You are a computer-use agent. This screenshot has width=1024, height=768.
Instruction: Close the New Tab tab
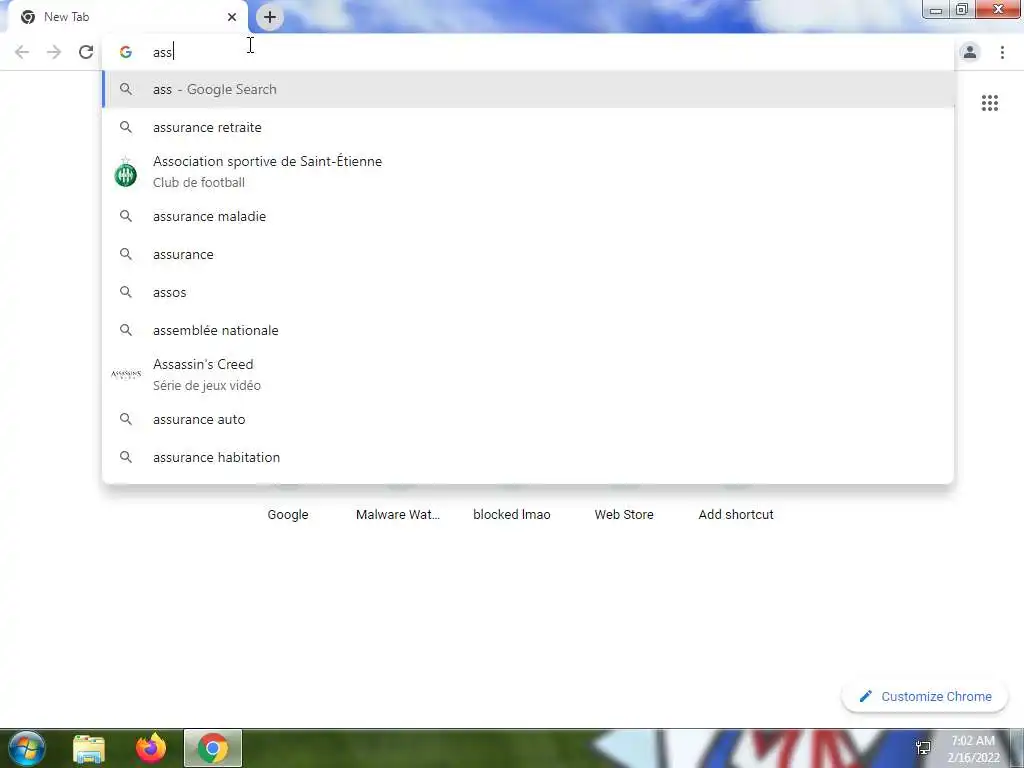(x=232, y=17)
